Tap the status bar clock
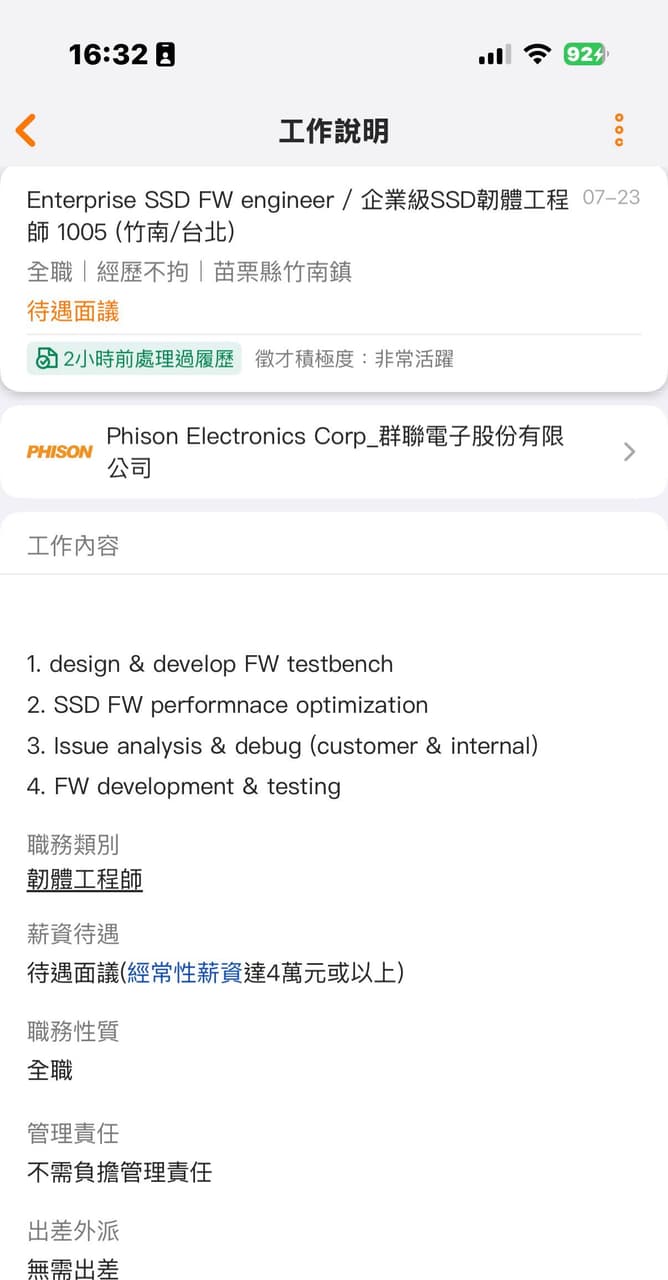Viewport: 668px width, 1280px height. [108, 54]
